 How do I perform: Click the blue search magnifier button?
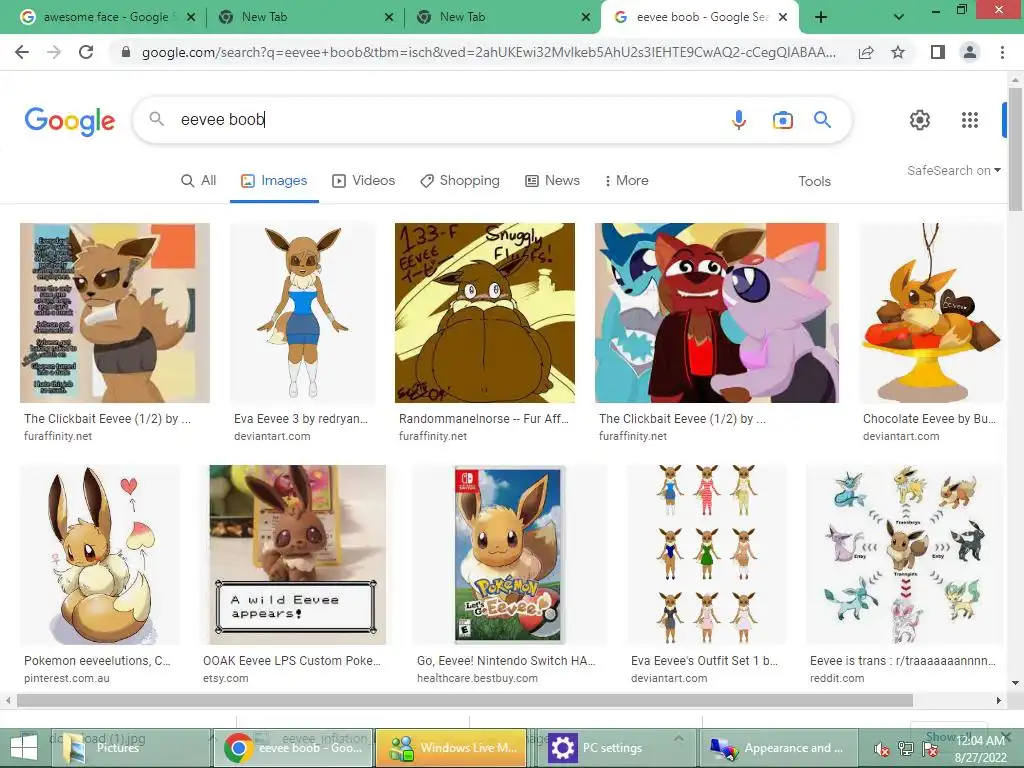click(822, 120)
